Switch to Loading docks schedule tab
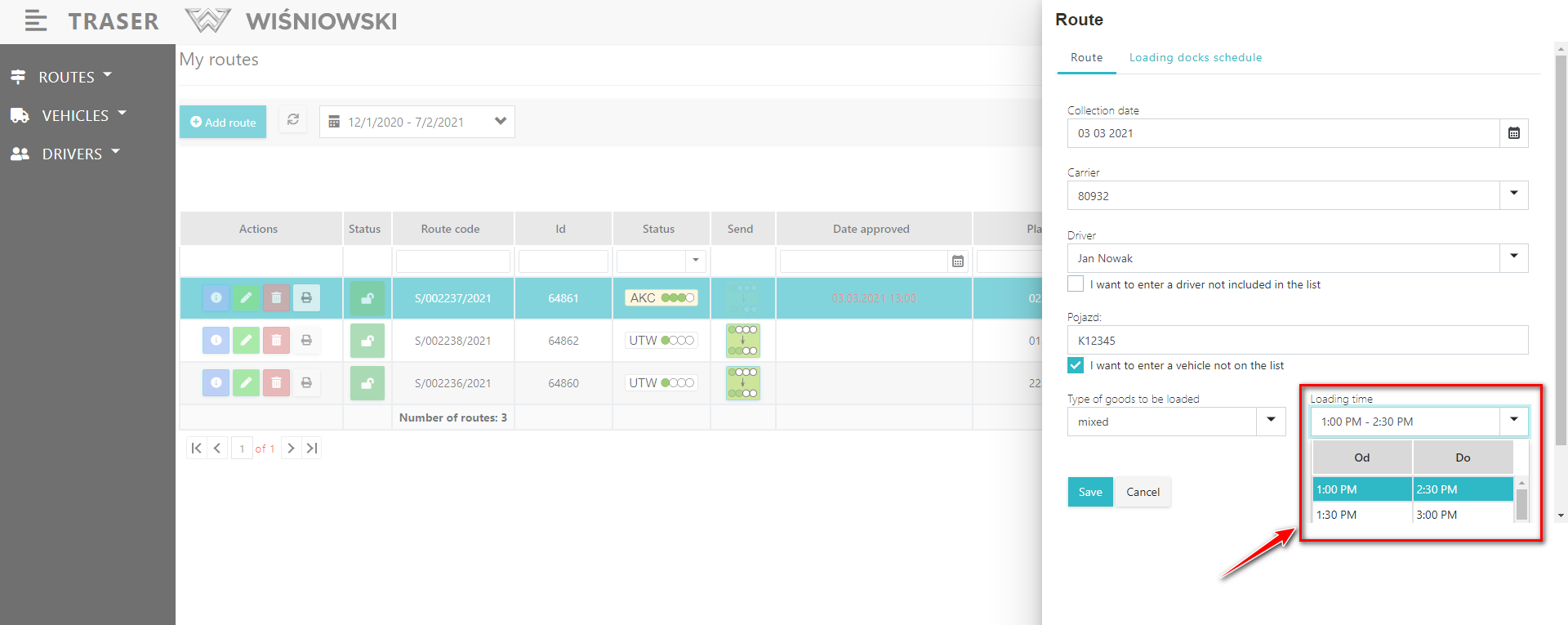Screen dimensions: 1568x625 tap(1195, 57)
